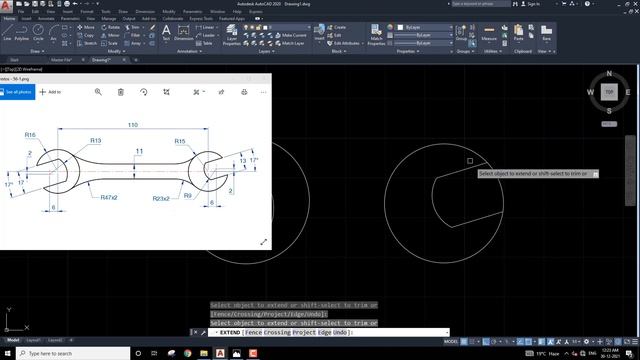Select the Text annotation tool
Image resolution: width=640 pixels, height=360 pixels.
click(166, 33)
